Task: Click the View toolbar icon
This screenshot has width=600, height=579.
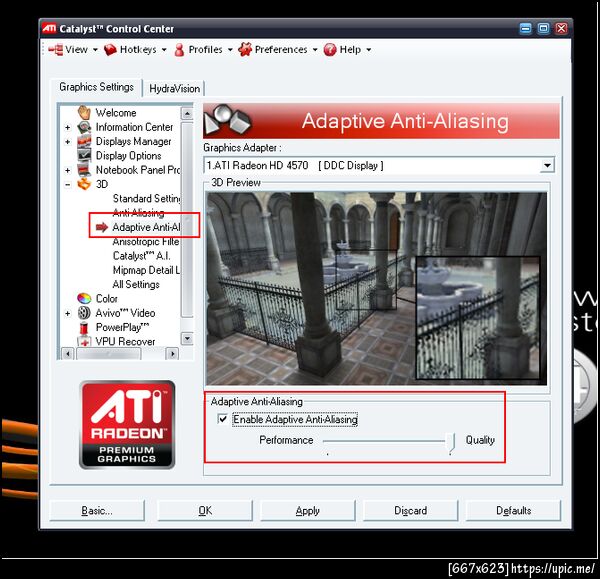Action: [x=56, y=50]
